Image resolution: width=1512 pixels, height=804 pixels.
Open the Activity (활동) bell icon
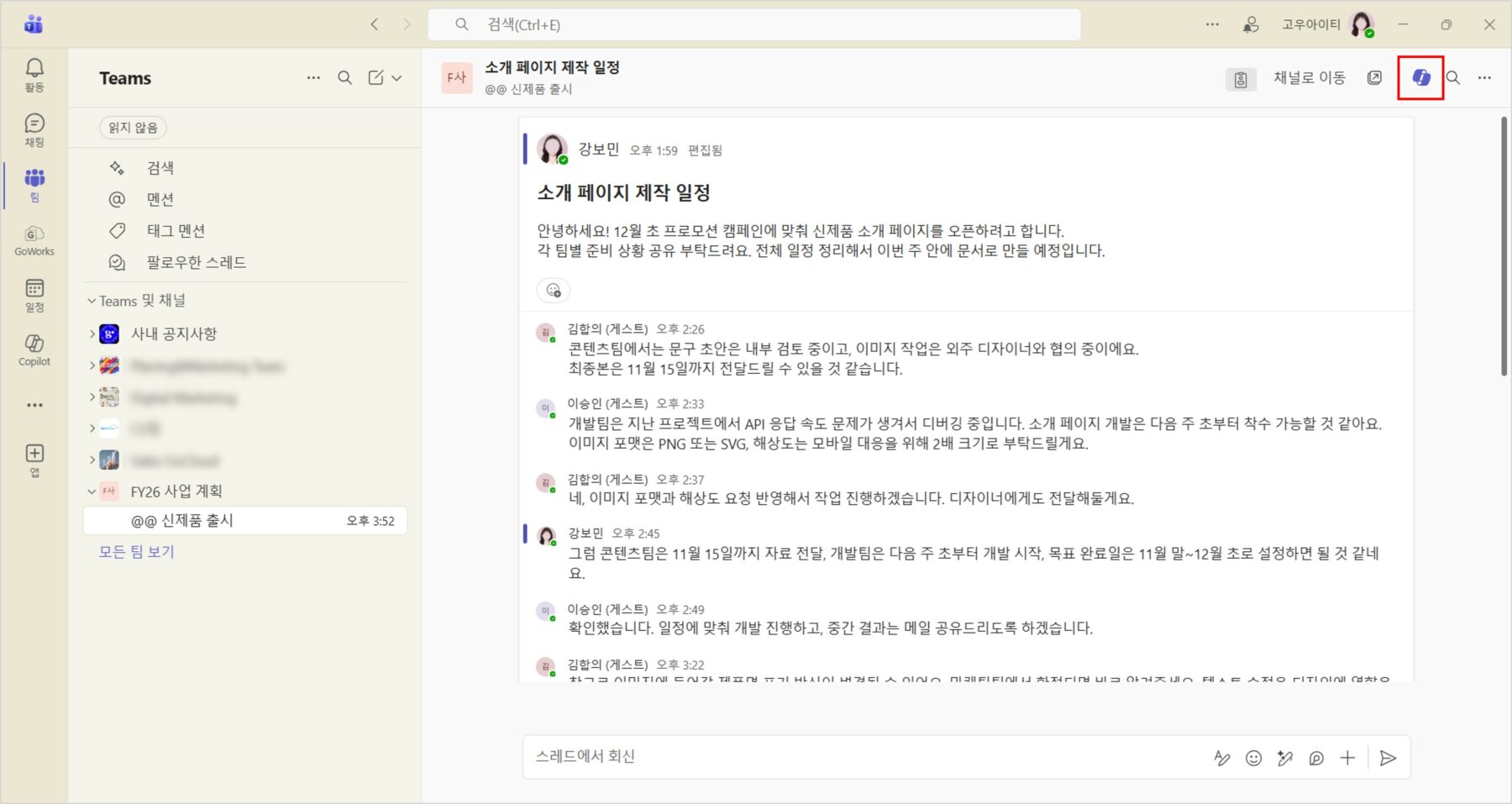[x=34, y=74]
